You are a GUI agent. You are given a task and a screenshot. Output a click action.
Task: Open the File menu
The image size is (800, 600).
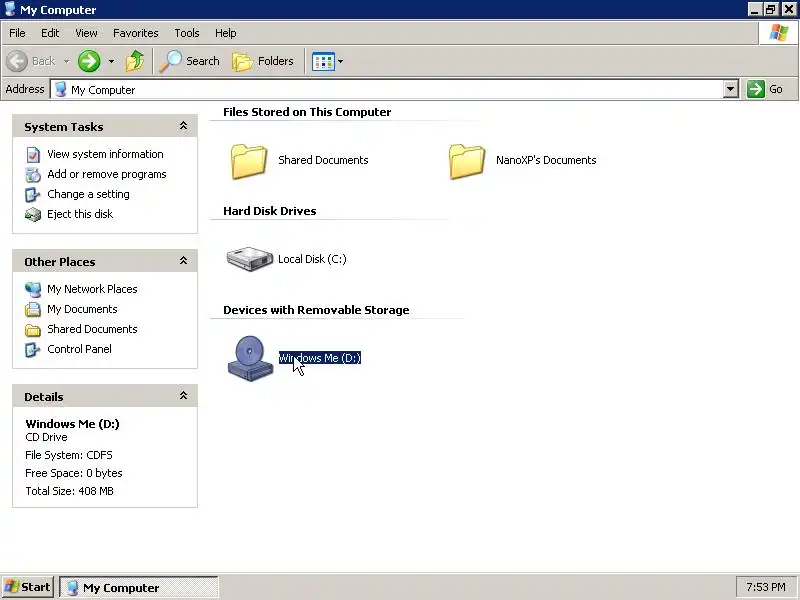17,33
